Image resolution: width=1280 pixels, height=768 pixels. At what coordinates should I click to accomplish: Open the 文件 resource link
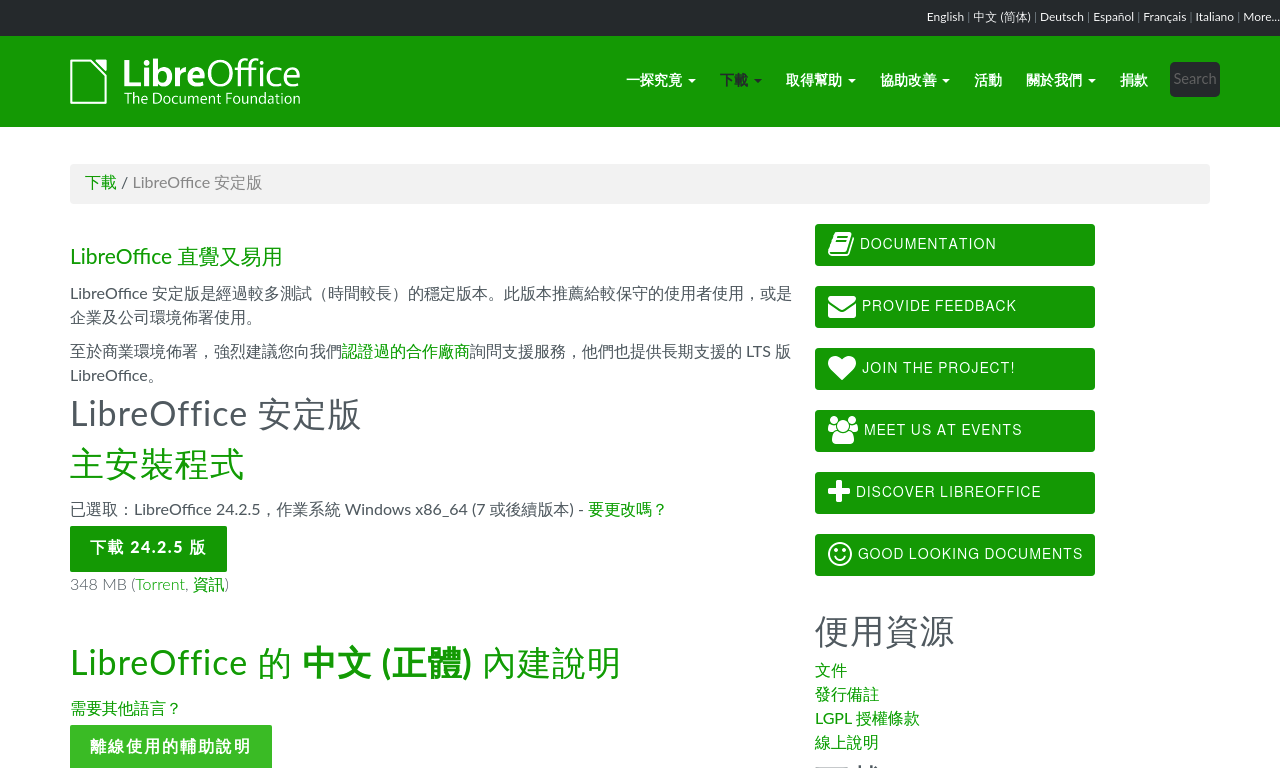(x=831, y=671)
